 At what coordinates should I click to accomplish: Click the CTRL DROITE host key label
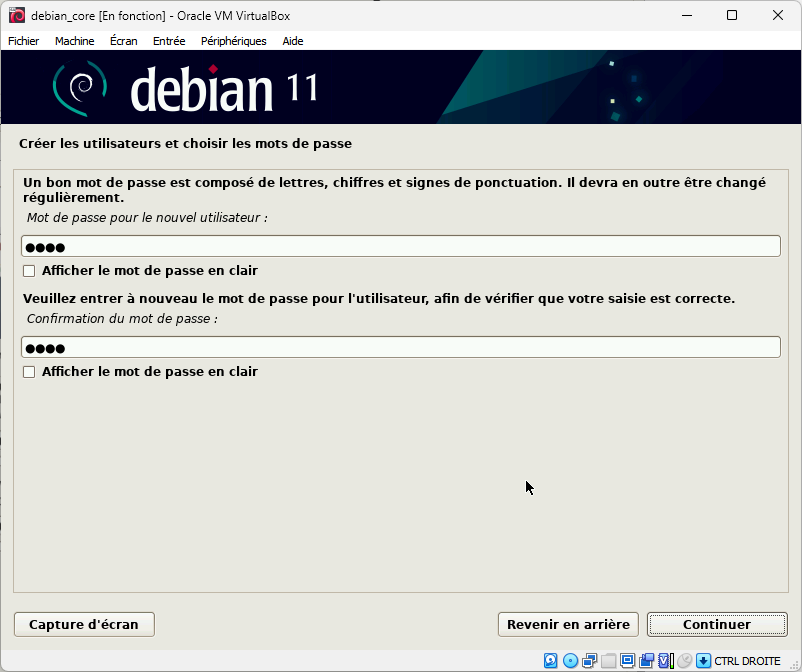747,661
